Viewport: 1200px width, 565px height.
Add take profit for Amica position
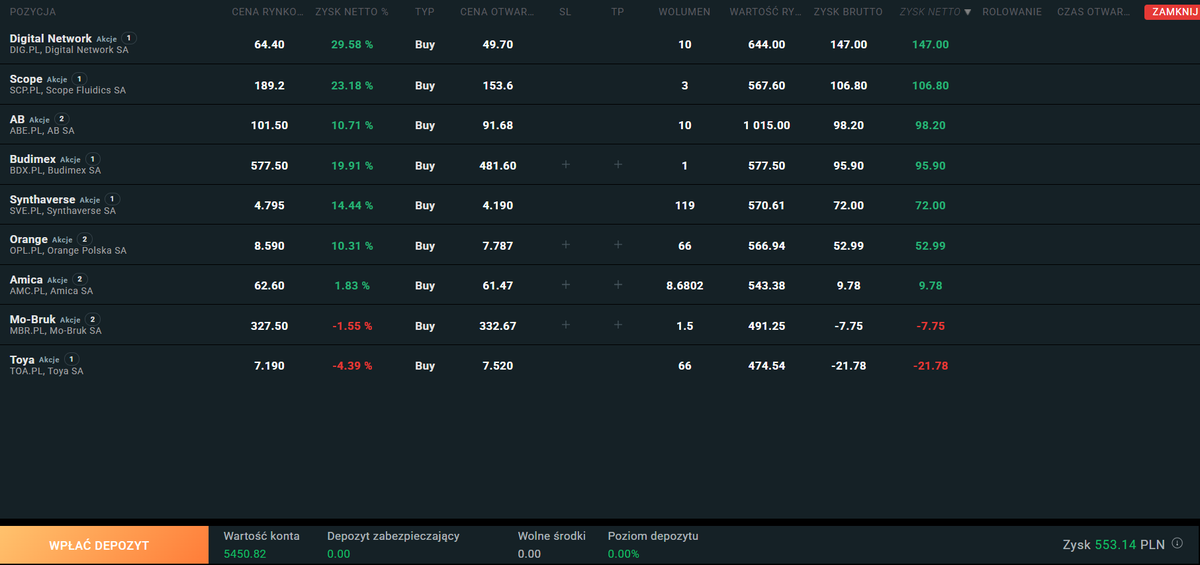click(618, 285)
